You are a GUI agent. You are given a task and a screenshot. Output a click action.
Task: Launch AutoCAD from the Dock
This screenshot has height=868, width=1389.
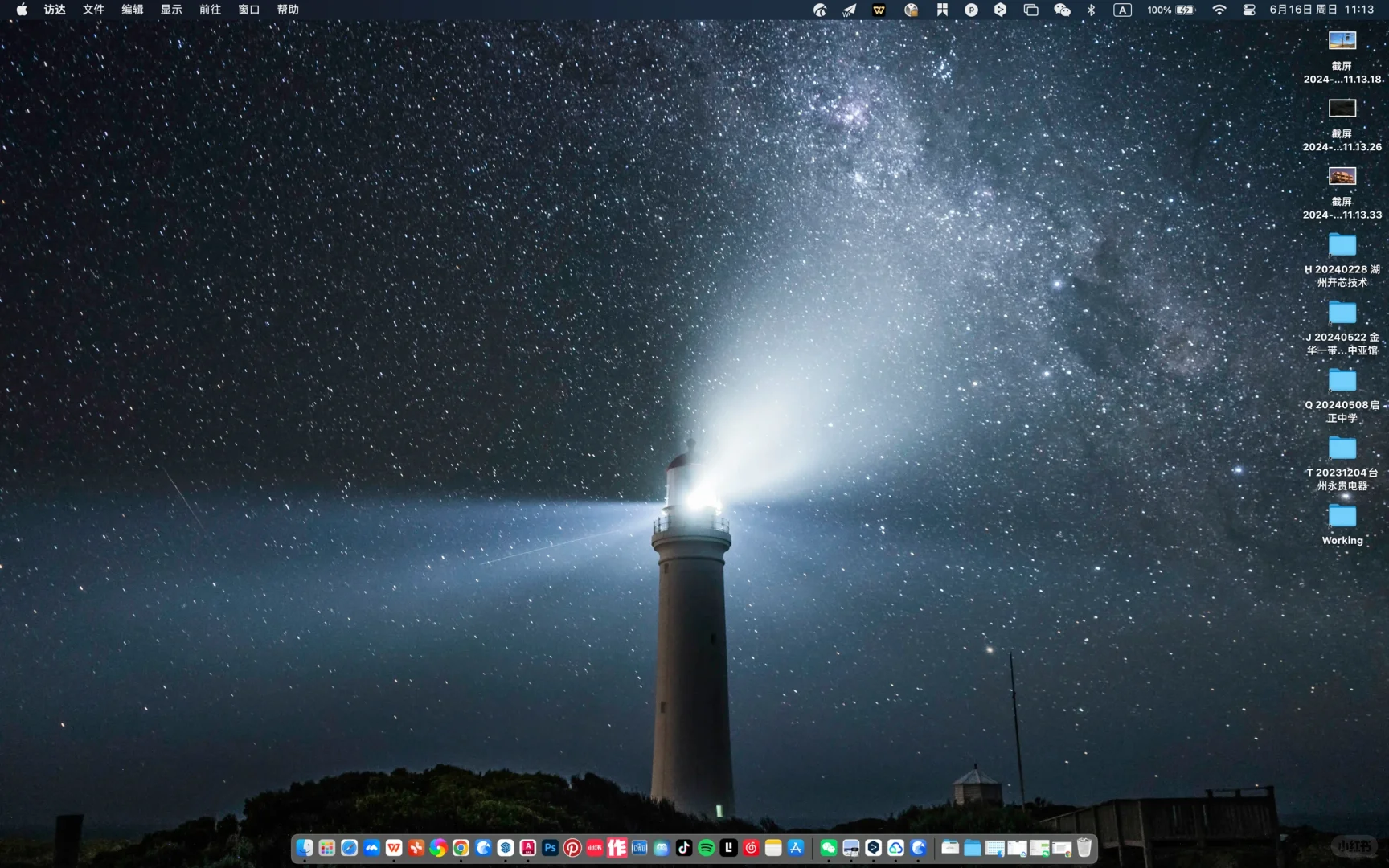click(527, 847)
